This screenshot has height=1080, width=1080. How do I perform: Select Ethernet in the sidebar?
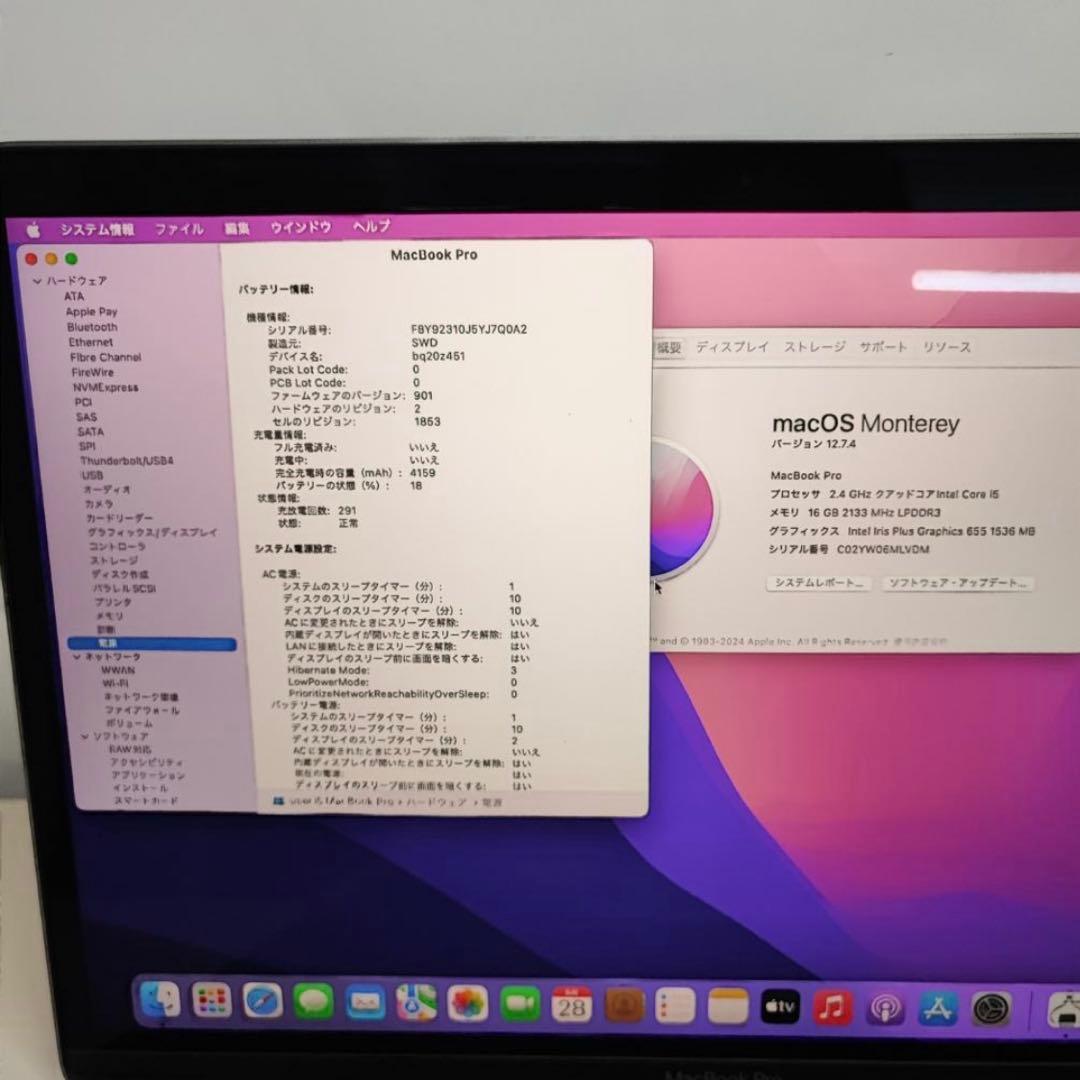point(91,342)
